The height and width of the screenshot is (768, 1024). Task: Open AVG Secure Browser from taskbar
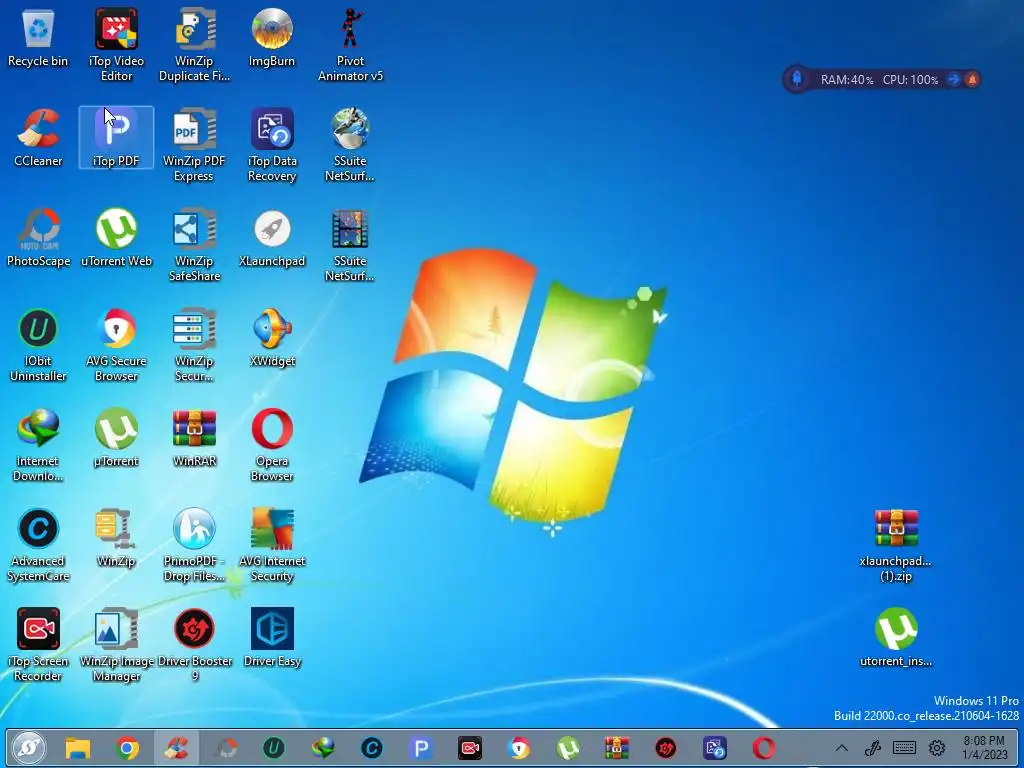click(x=519, y=748)
